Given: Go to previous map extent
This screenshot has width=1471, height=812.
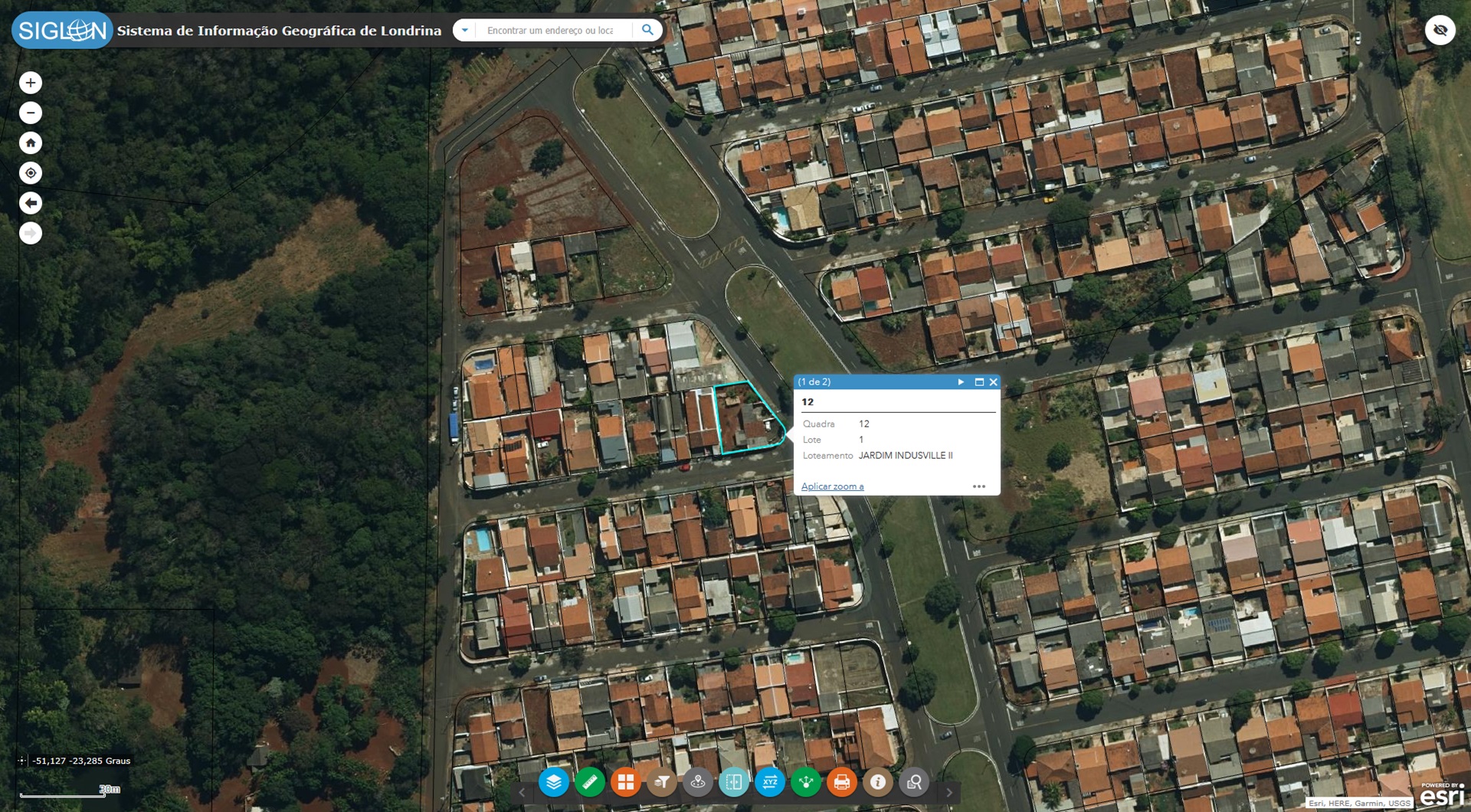Looking at the screenshot, I should [31, 203].
